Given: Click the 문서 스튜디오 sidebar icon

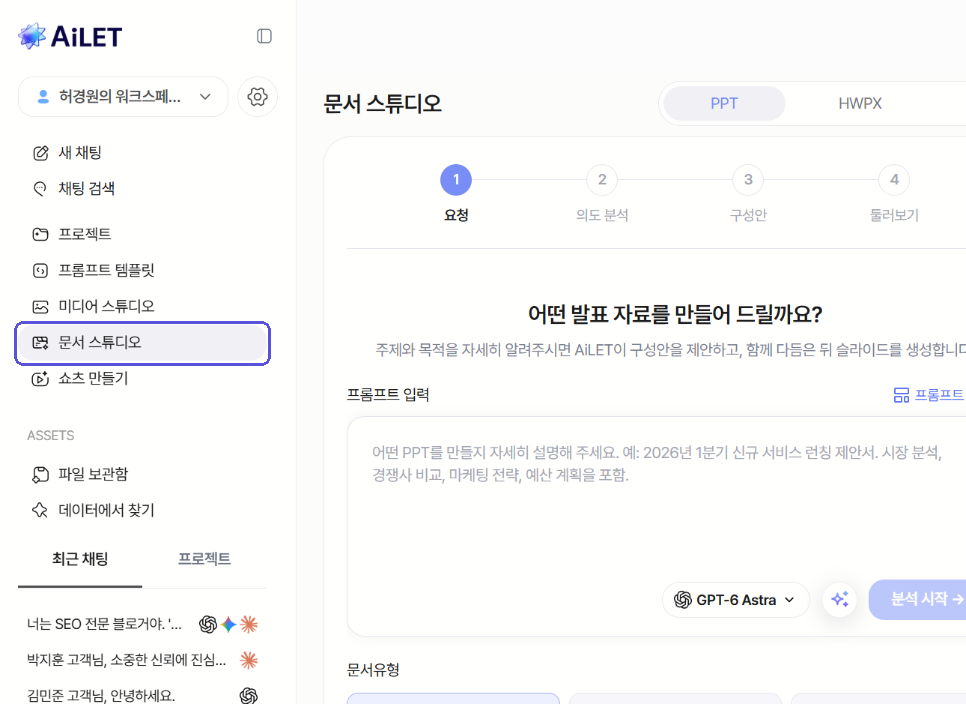Looking at the screenshot, I should [x=40, y=343].
